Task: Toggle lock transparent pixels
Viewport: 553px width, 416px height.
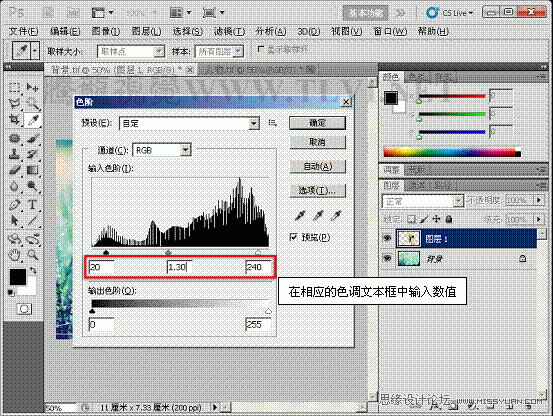Action: pos(411,219)
